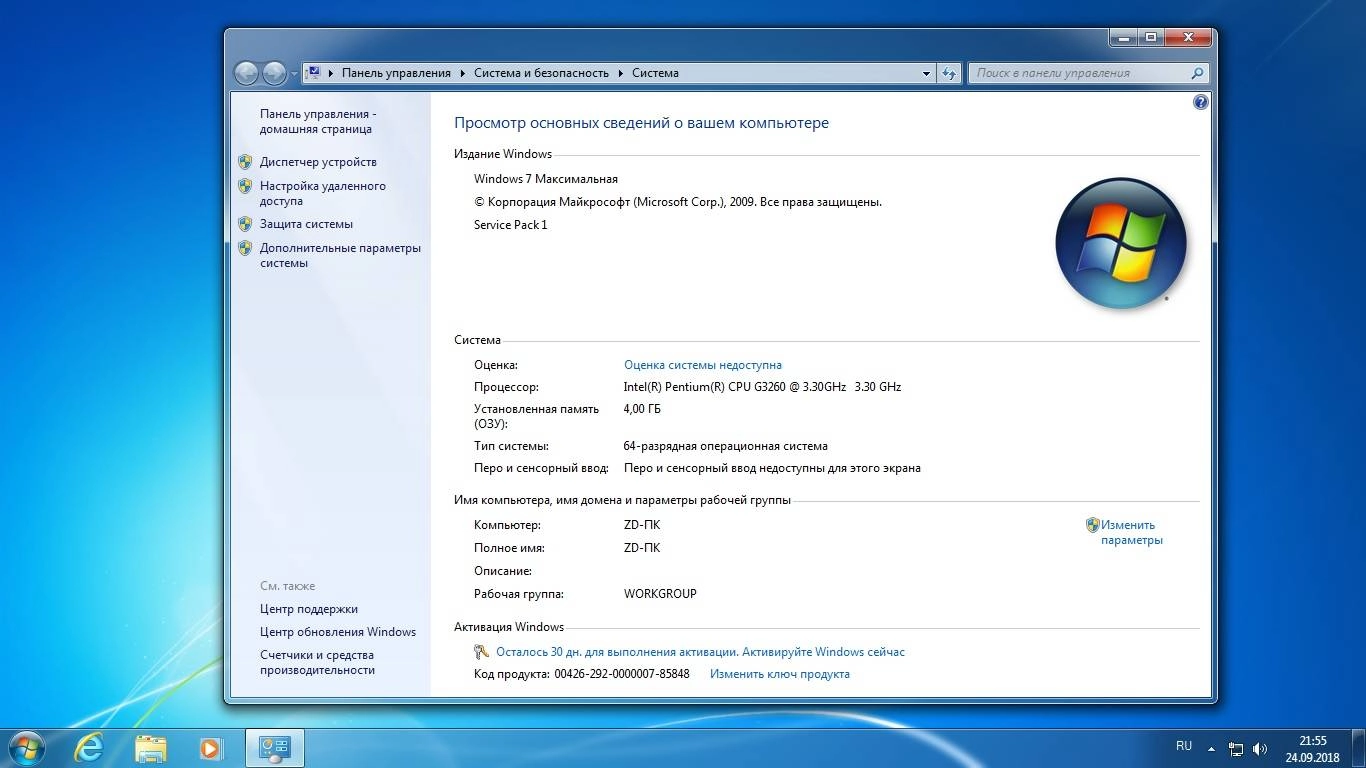Image resolution: width=1366 pixels, height=768 pixels.
Task: Click Изменить ключ продукта link
Action: click(780, 674)
